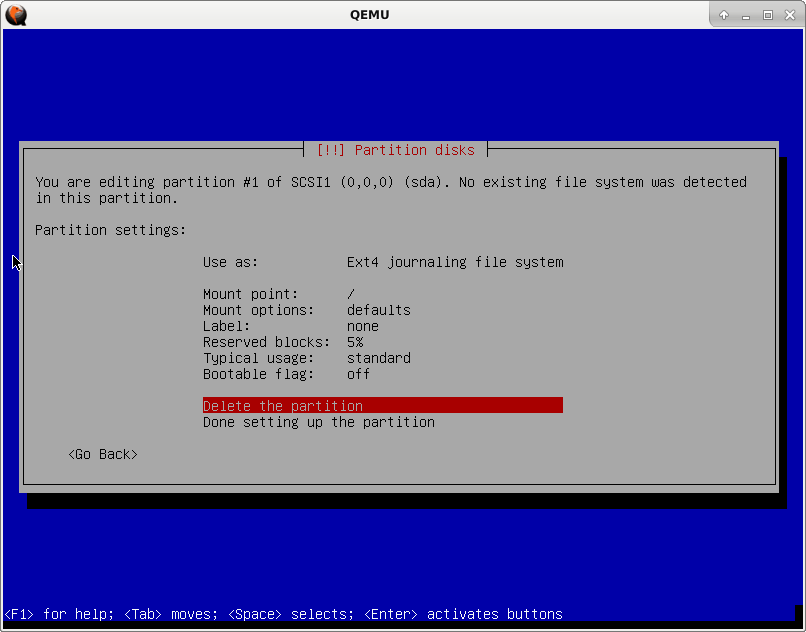Image resolution: width=806 pixels, height=632 pixels.
Task: Maximize the QEMU window
Action: [x=768, y=15]
